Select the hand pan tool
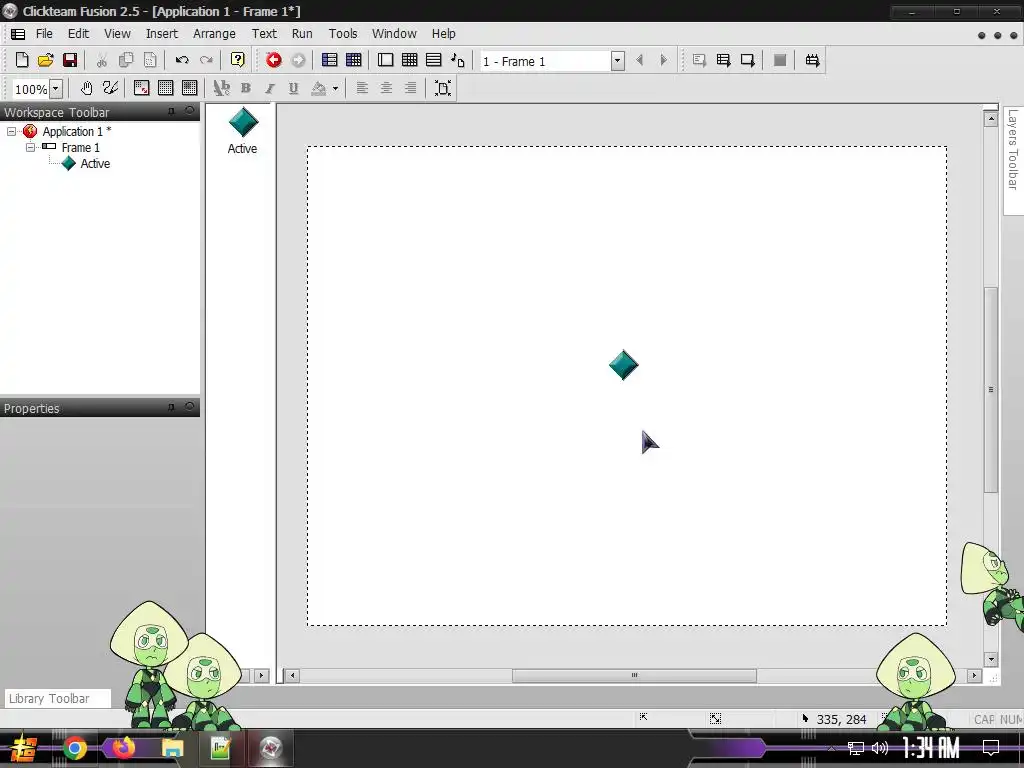The width and height of the screenshot is (1024, 768). click(x=86, y=88)
